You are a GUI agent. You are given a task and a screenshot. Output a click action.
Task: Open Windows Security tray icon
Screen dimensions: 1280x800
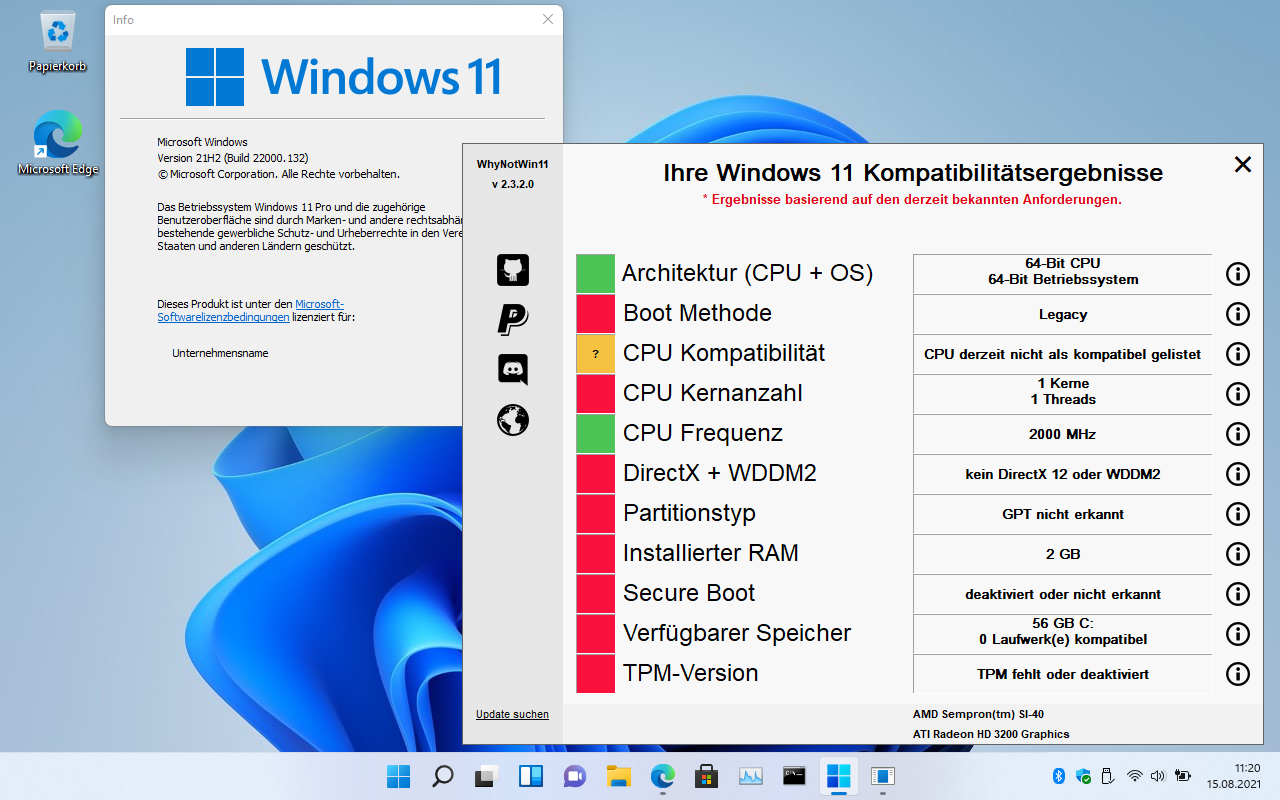pos(1083,775)
